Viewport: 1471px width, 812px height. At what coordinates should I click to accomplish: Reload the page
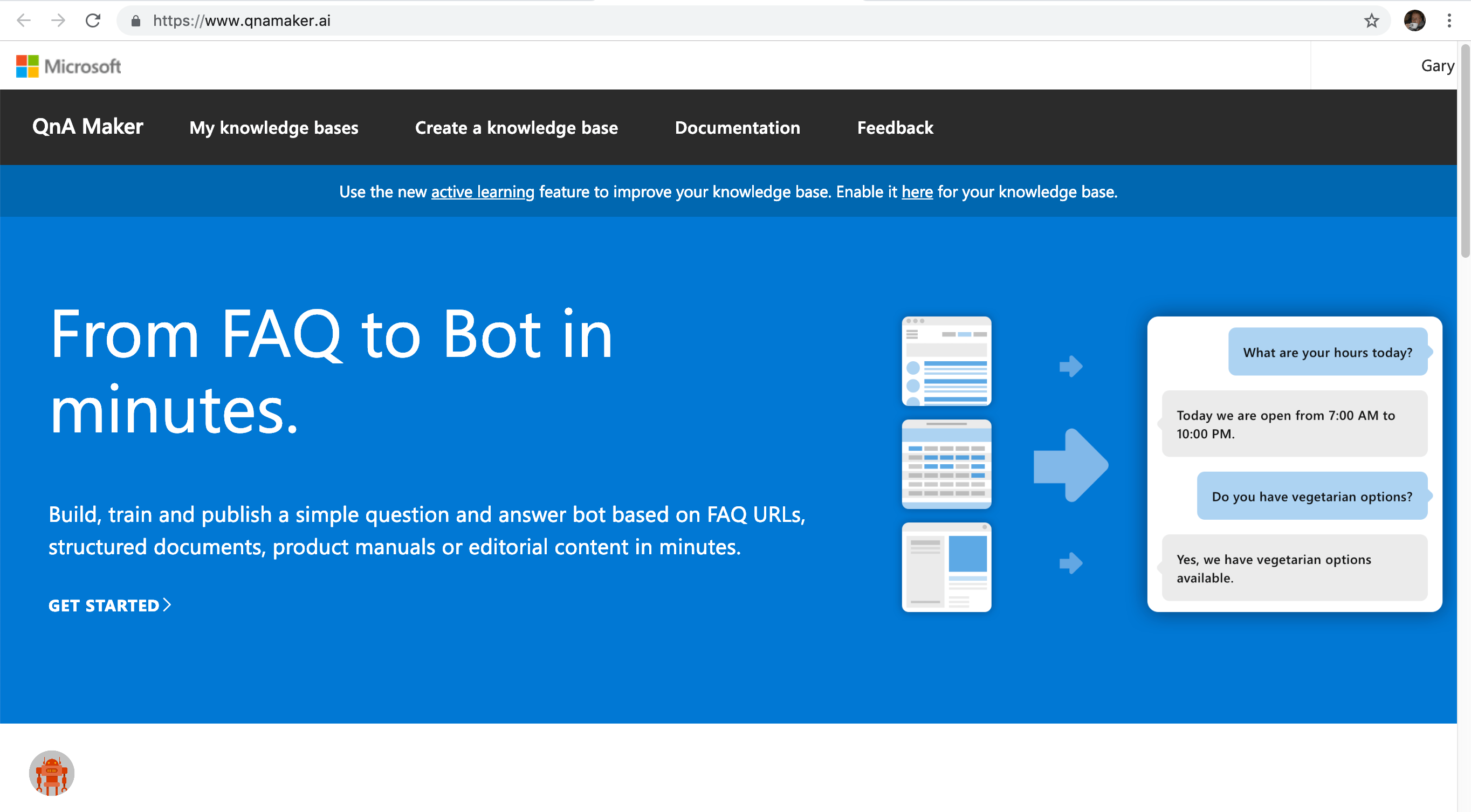click(93, 20)
